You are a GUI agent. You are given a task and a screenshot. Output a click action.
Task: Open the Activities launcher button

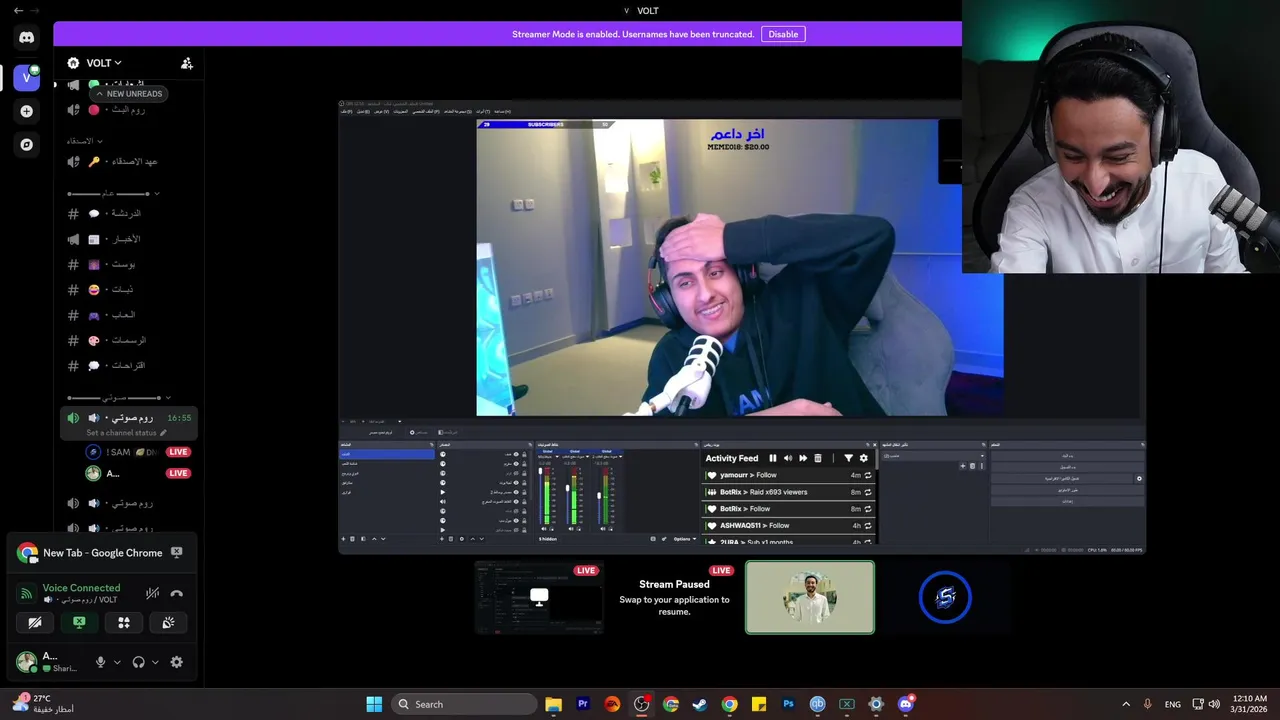pos(124,622)
